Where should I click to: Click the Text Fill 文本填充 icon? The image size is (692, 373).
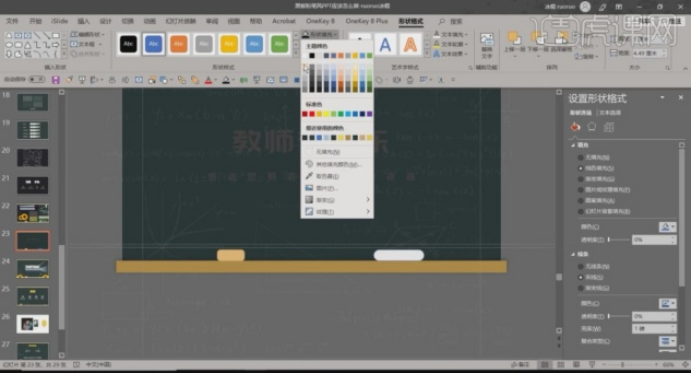[436, 34]
